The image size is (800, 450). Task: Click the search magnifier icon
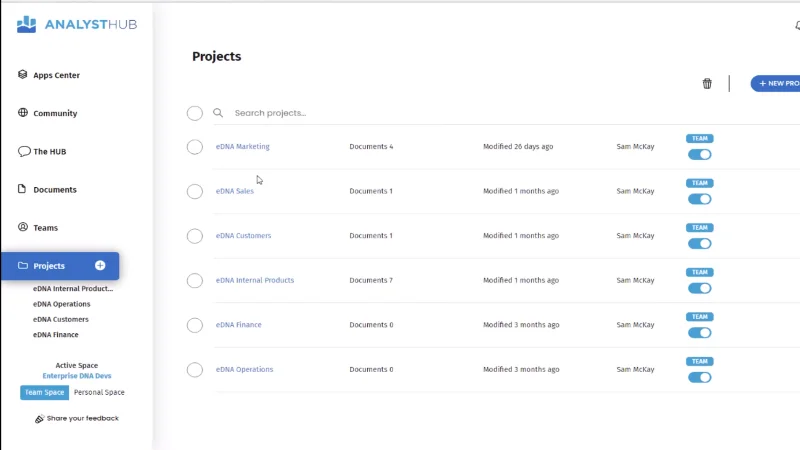tap(218, 113)
